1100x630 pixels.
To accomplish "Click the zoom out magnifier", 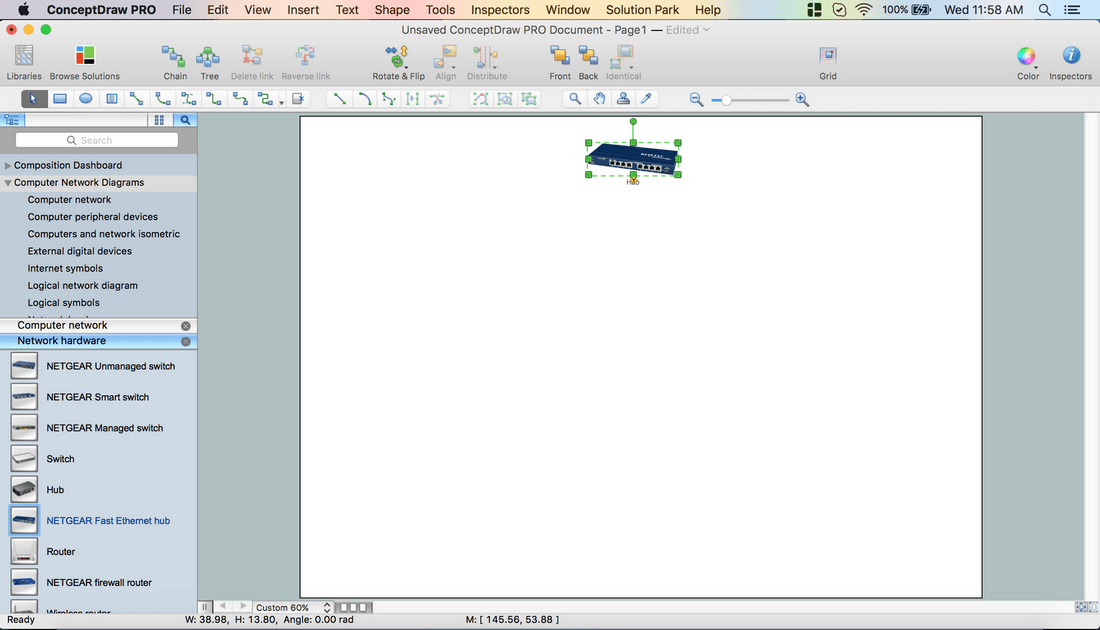I will tap(696, 100).
